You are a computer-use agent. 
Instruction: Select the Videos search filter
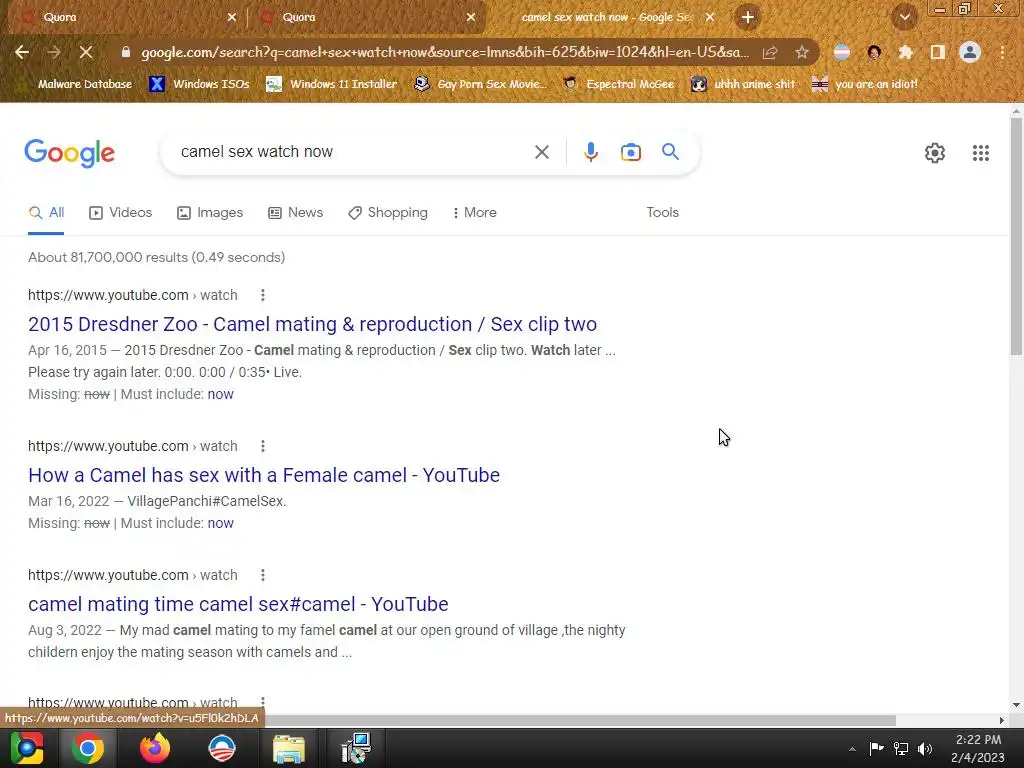click(x=121, y=213)
